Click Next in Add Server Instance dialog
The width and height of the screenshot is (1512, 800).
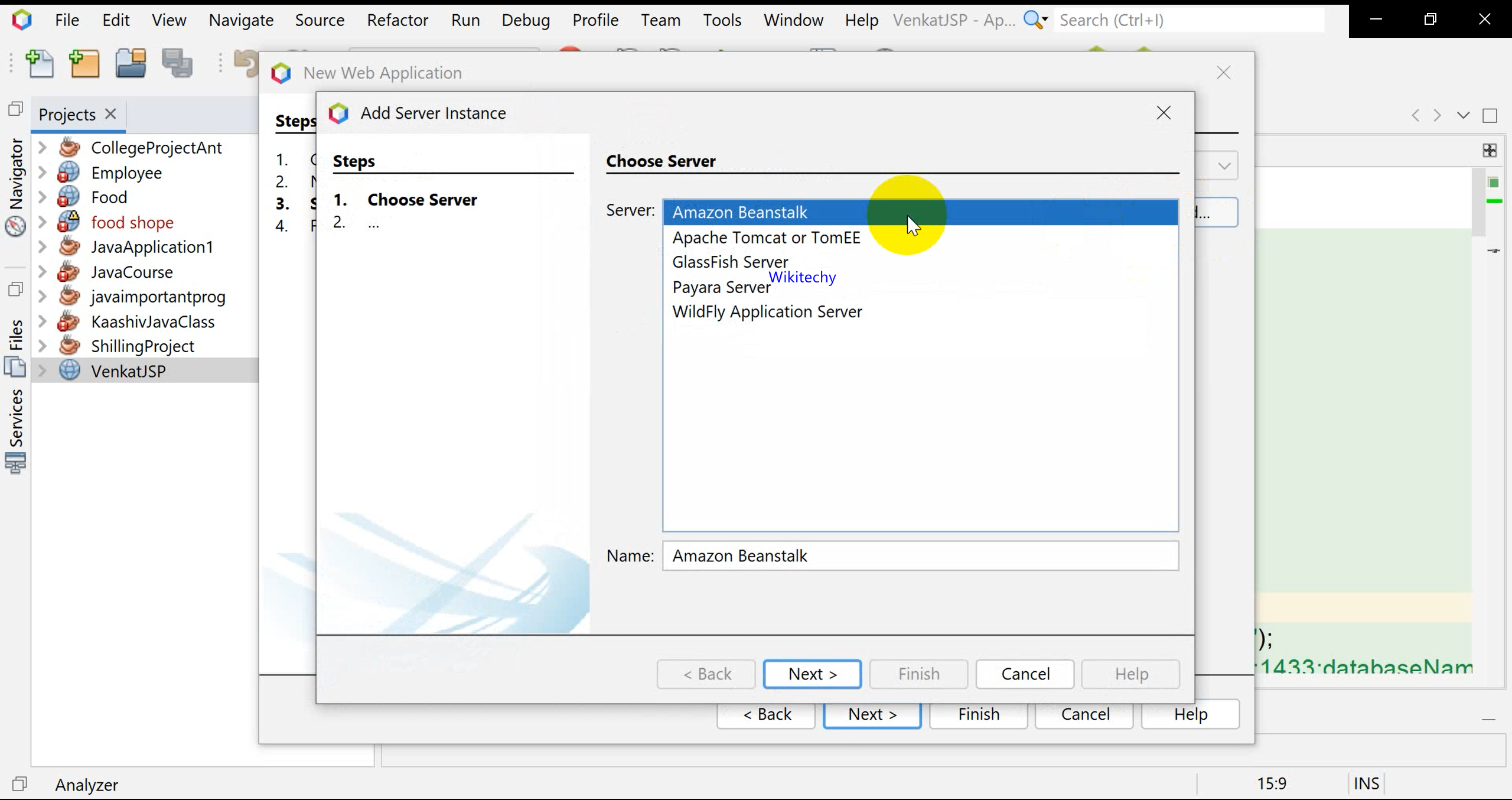[812, 674]
